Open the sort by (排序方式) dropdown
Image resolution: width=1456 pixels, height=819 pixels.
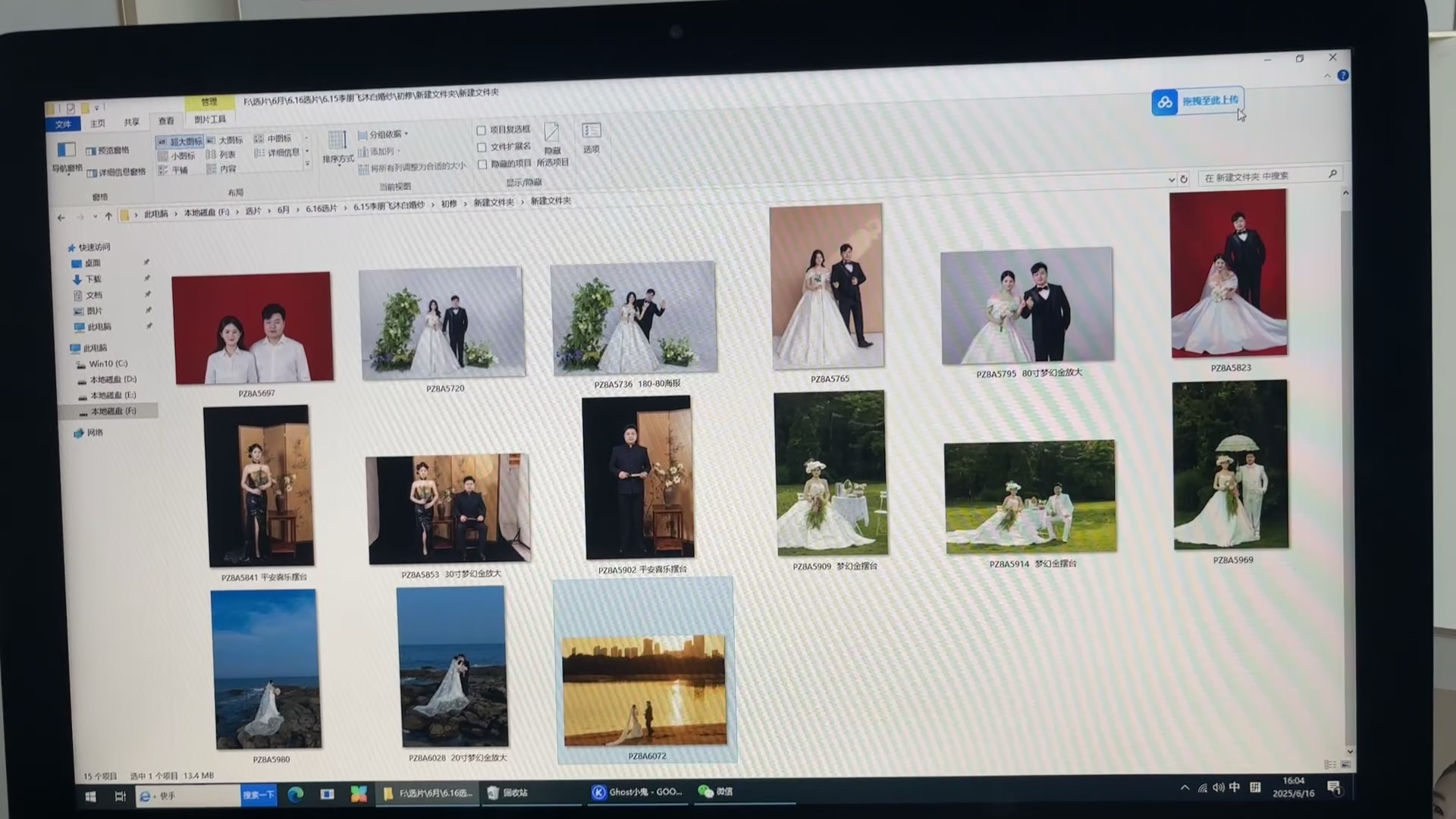click(x=337, y=147)
